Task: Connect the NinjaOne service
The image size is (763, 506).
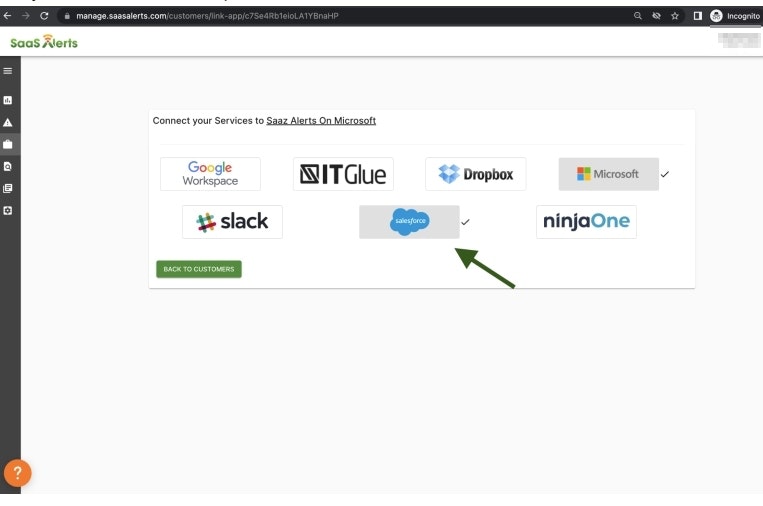Action: (x=586, y=222)
